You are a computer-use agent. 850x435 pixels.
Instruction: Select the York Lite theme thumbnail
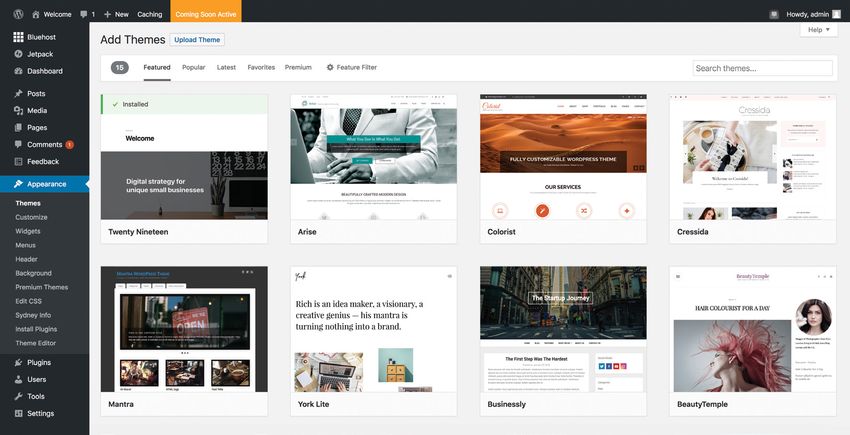374,329
